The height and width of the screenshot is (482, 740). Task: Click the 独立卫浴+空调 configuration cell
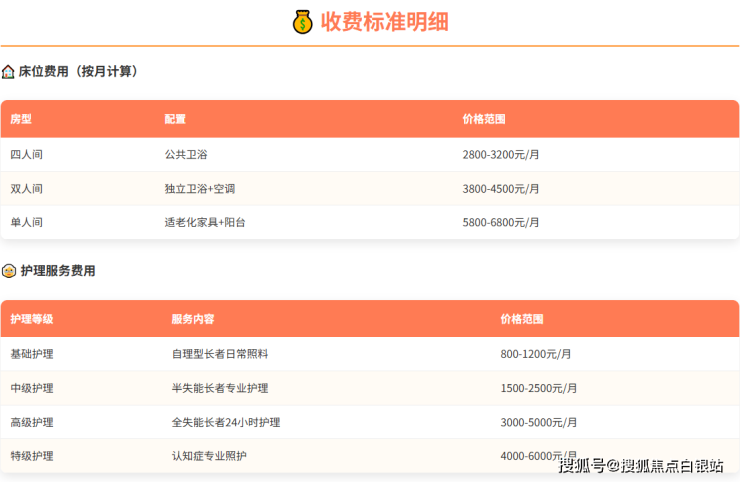click(x=200, y=189)
